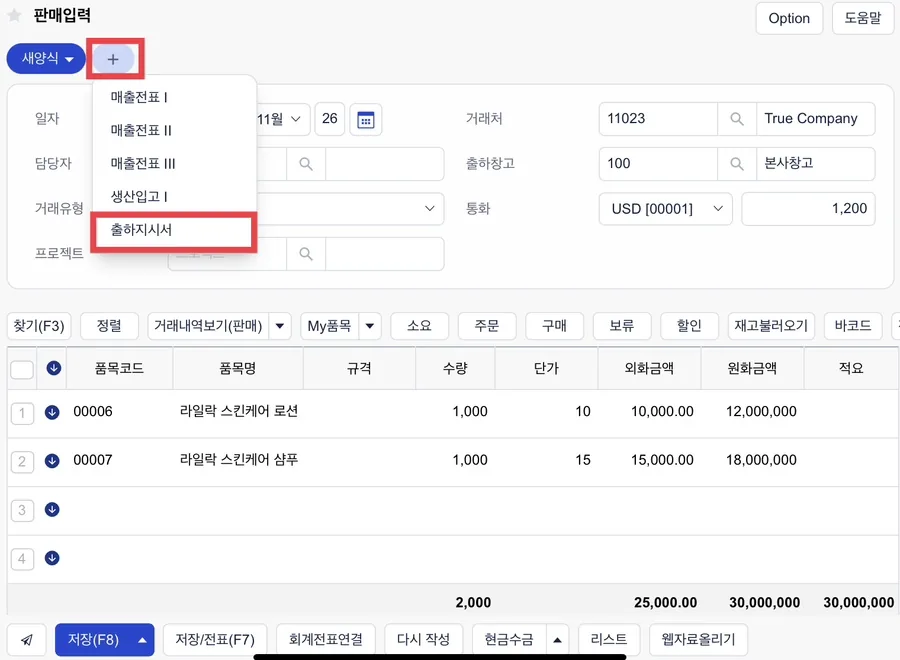Click the 거래처 search magnifier icon
The image size is (900, 660).
coord(737,119)
